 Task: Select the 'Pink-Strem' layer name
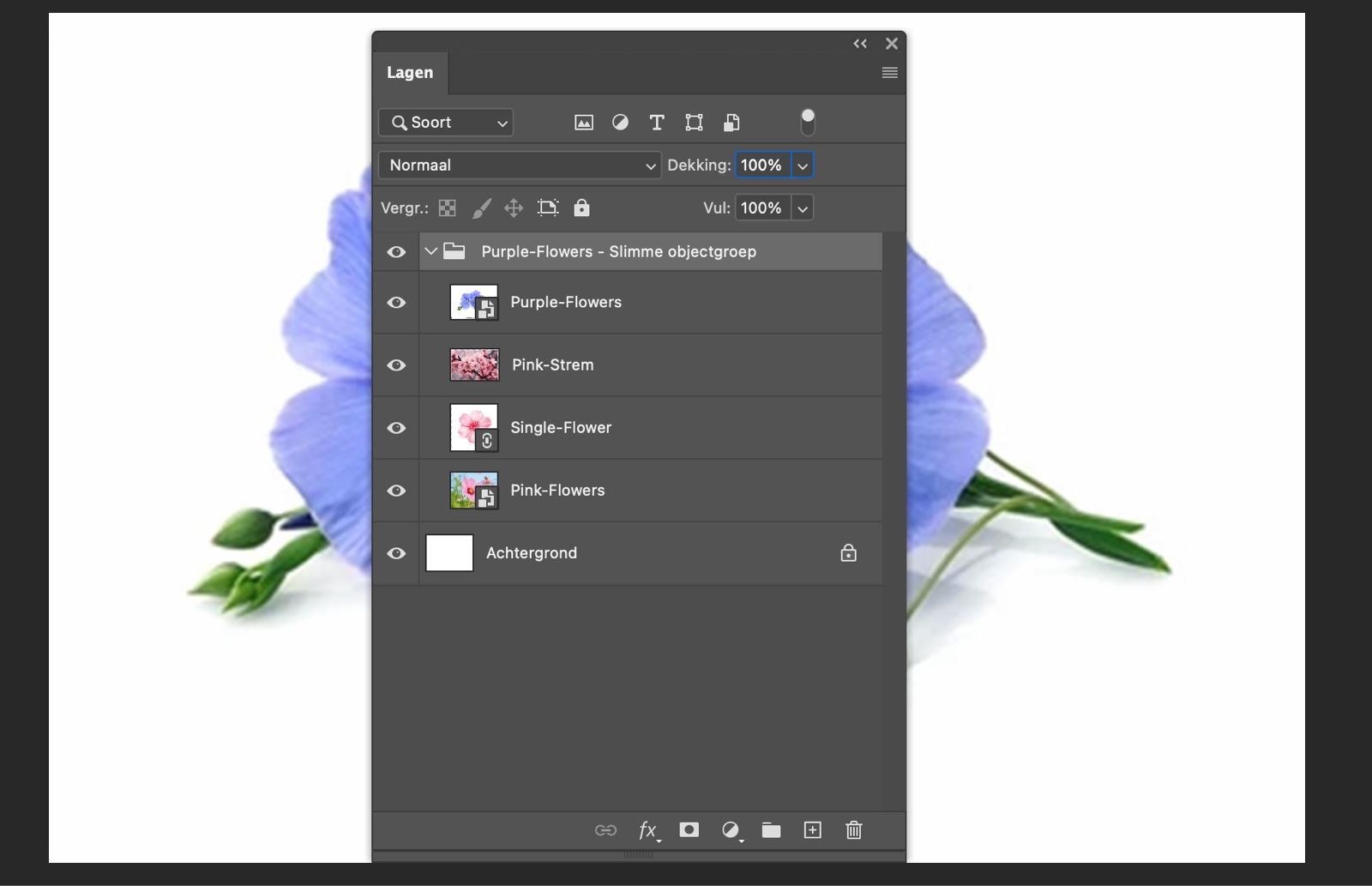point(553,365)
